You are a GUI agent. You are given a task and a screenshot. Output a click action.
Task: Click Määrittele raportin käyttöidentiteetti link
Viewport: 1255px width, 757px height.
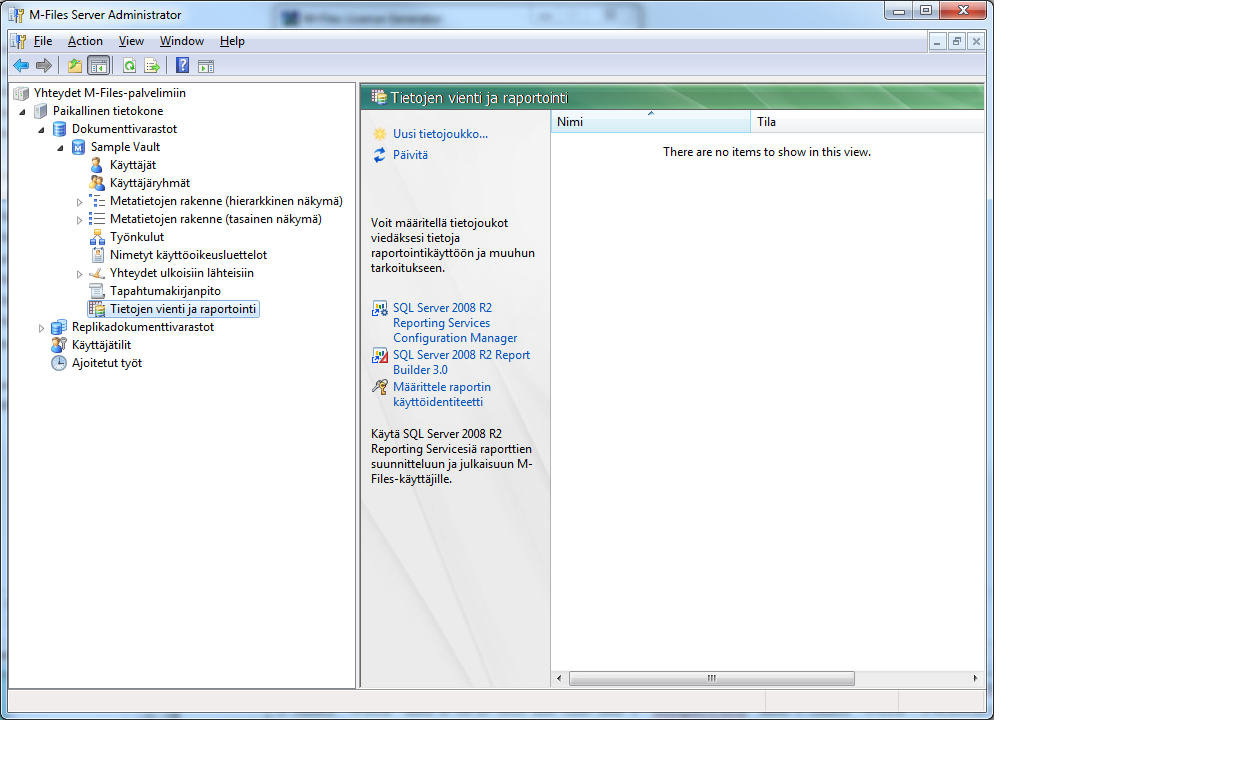tap(442, 394)
